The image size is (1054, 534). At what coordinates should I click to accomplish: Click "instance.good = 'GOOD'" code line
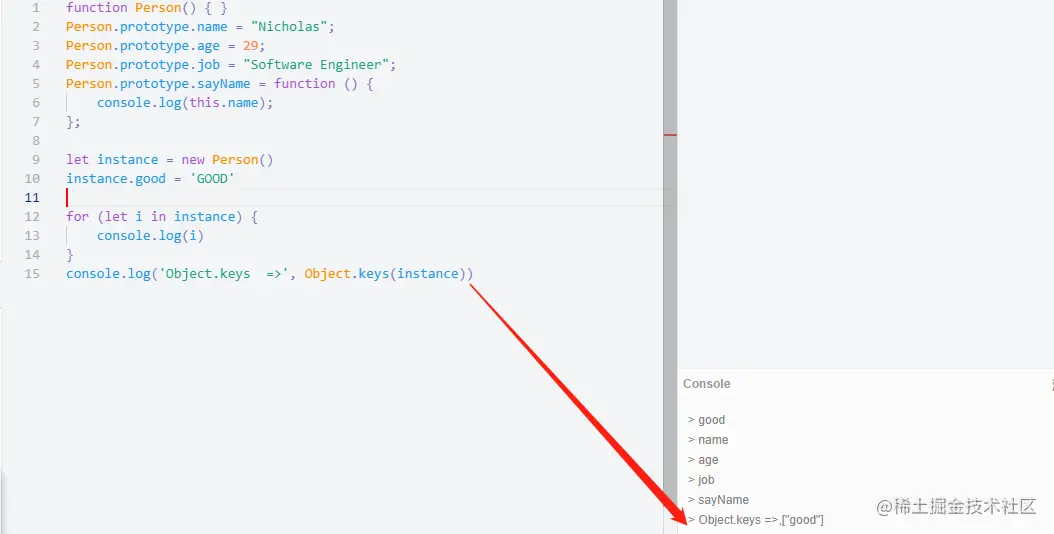click(x=150, y=178)
